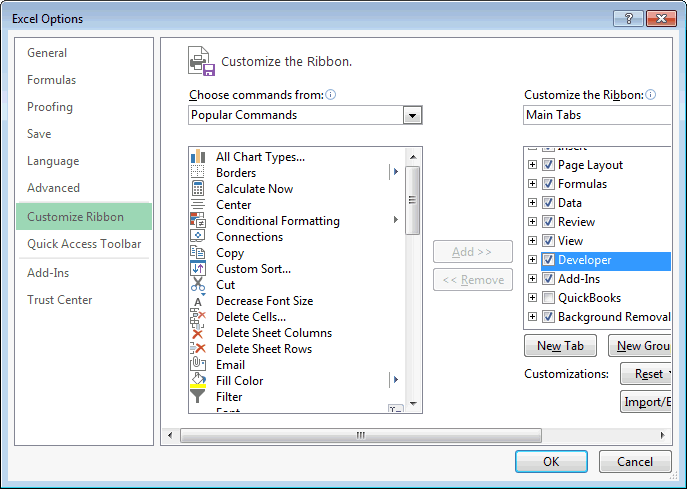Click the Reset customizations button
Screen dimensions: 687x489
(646, 374)
